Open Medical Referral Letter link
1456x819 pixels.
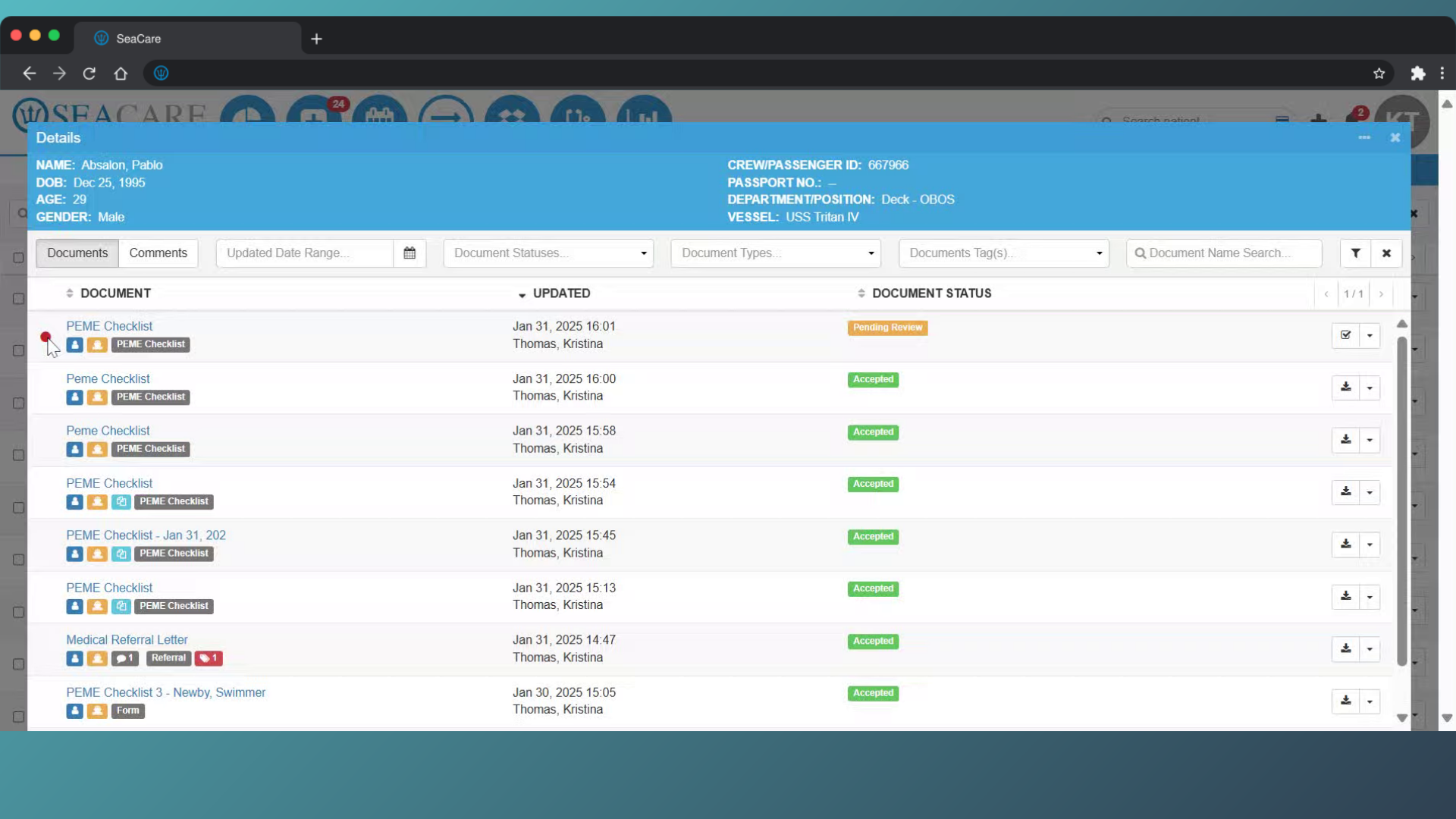127,640
